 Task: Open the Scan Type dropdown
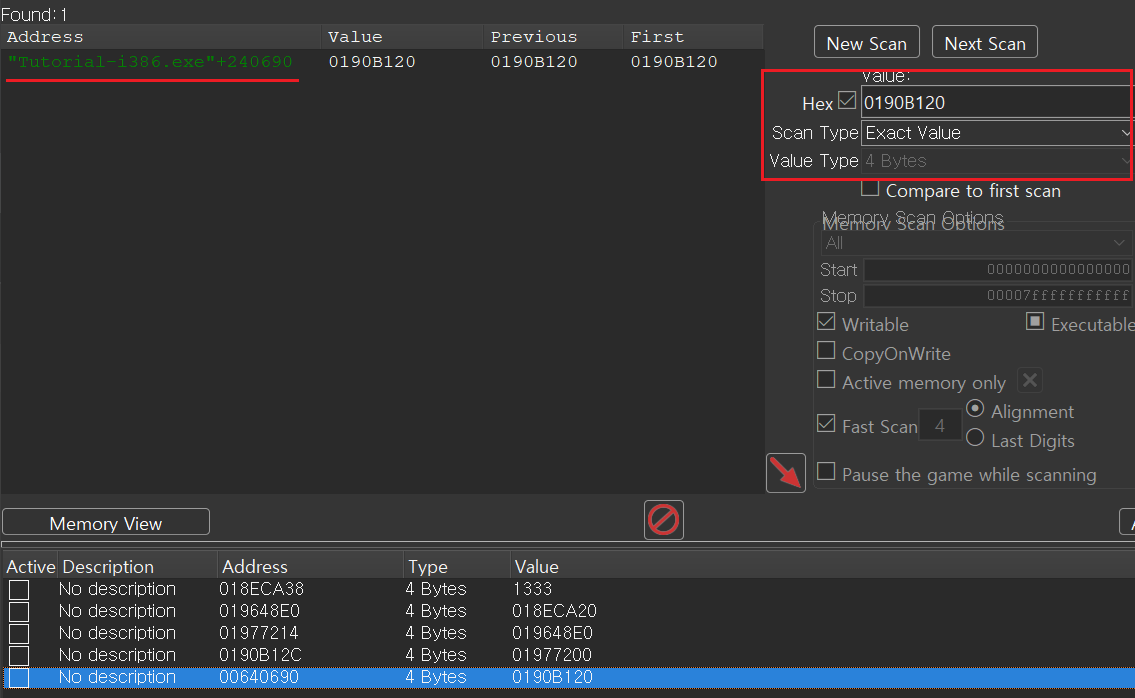996,133
